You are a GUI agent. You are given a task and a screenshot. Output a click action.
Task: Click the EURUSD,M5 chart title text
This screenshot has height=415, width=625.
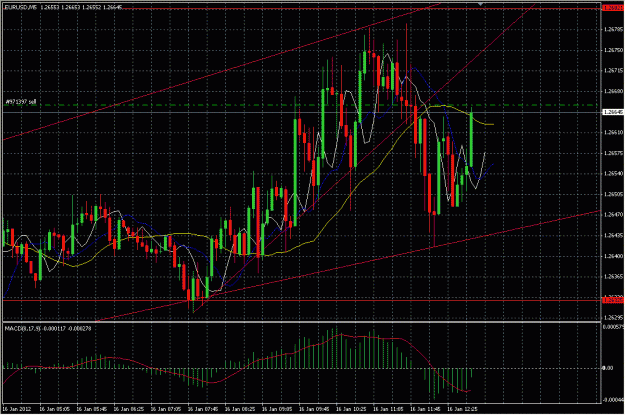click(19, 7)
